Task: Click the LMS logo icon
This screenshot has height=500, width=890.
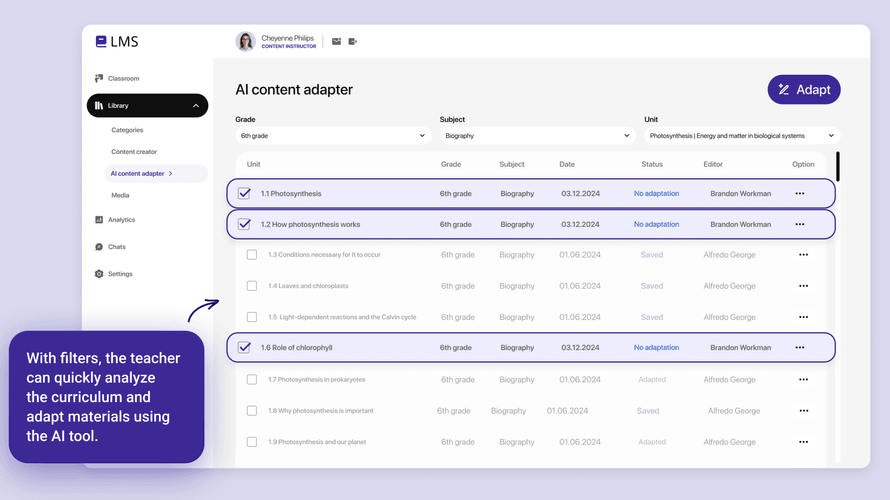Action: tap(101, 41)
